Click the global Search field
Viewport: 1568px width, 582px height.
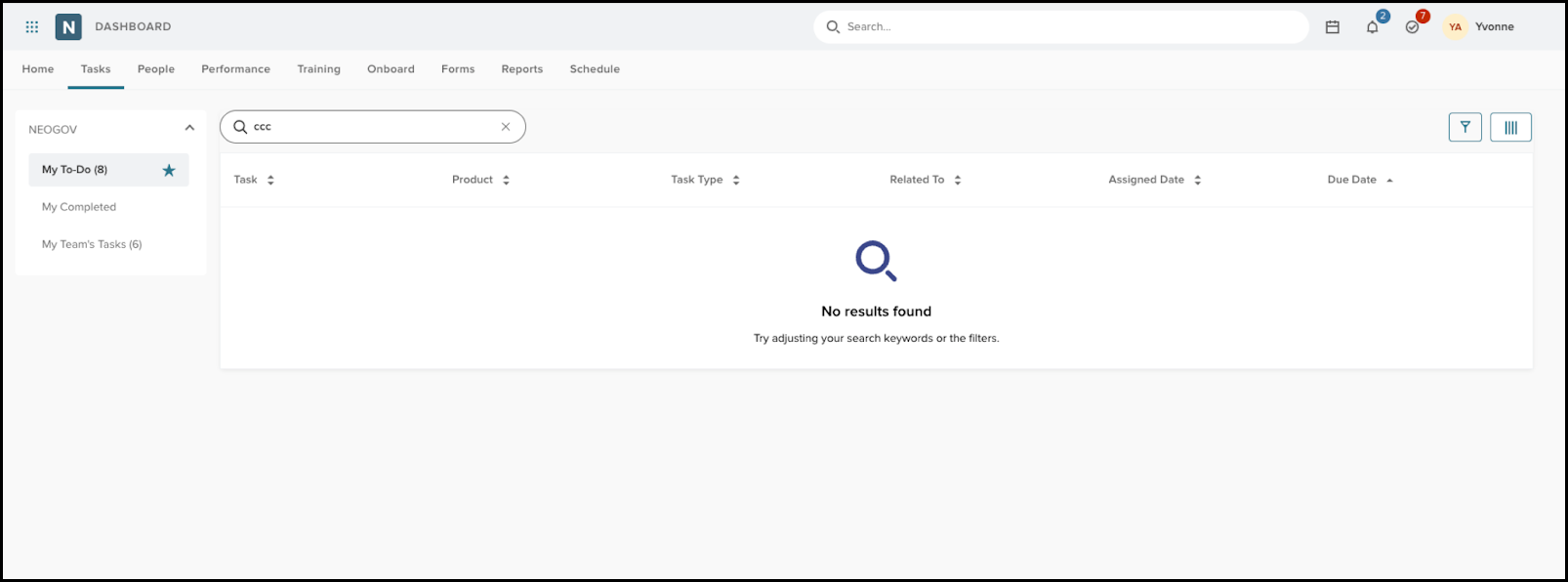[1060, 27]
